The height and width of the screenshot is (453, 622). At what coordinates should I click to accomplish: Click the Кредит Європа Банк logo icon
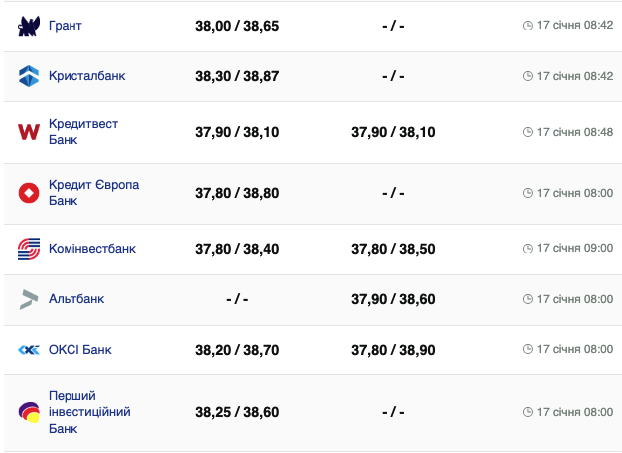point(28,193)
